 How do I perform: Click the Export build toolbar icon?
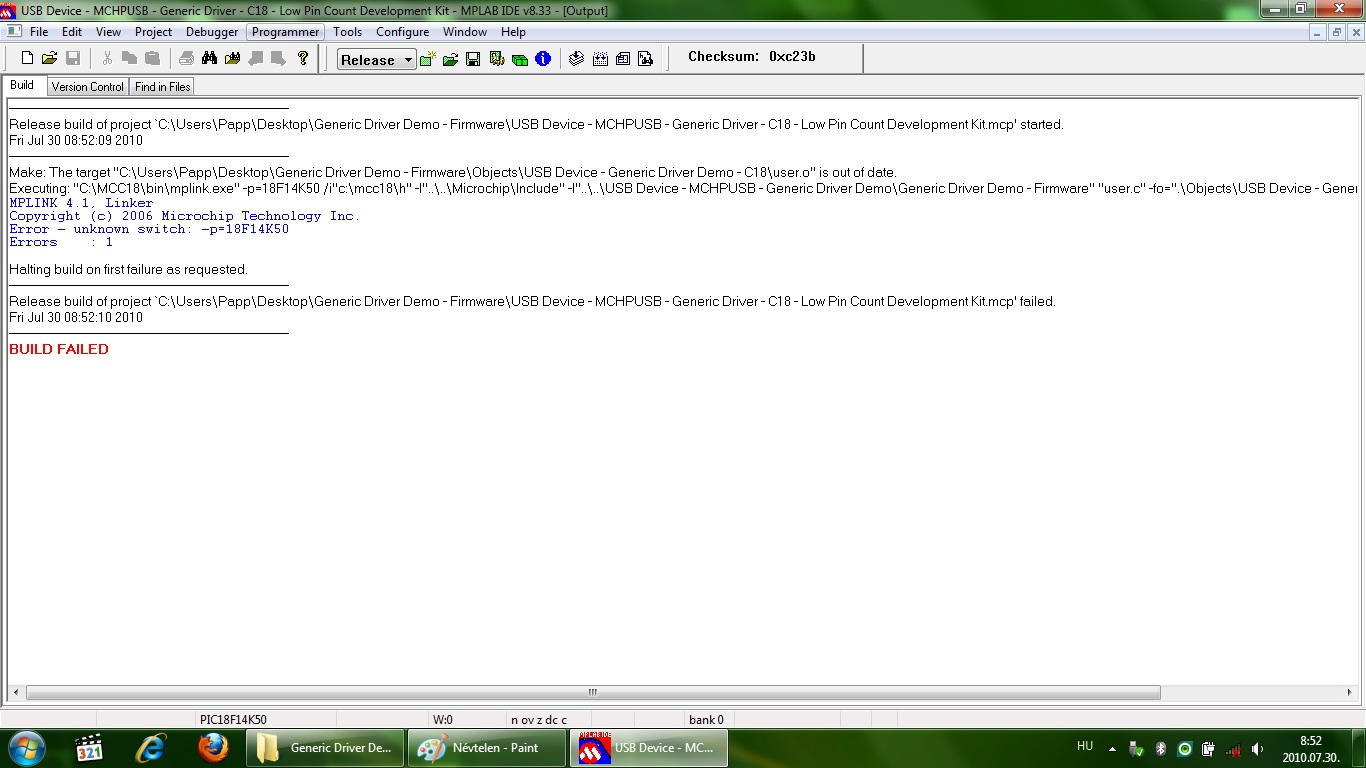pyautogui.click(x=623, y=59)
